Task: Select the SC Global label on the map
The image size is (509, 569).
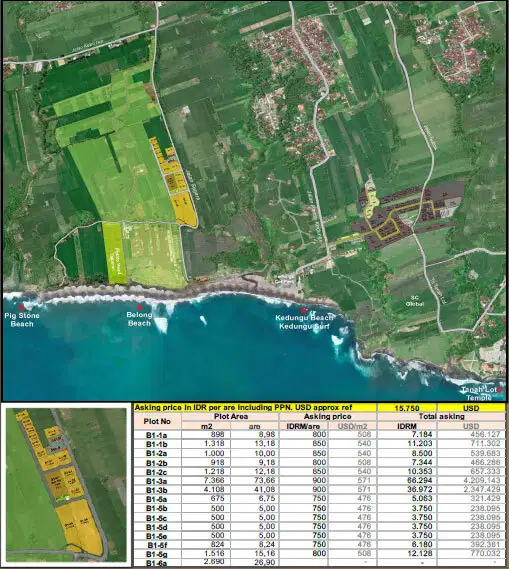Action: click(x=414, y=300)
